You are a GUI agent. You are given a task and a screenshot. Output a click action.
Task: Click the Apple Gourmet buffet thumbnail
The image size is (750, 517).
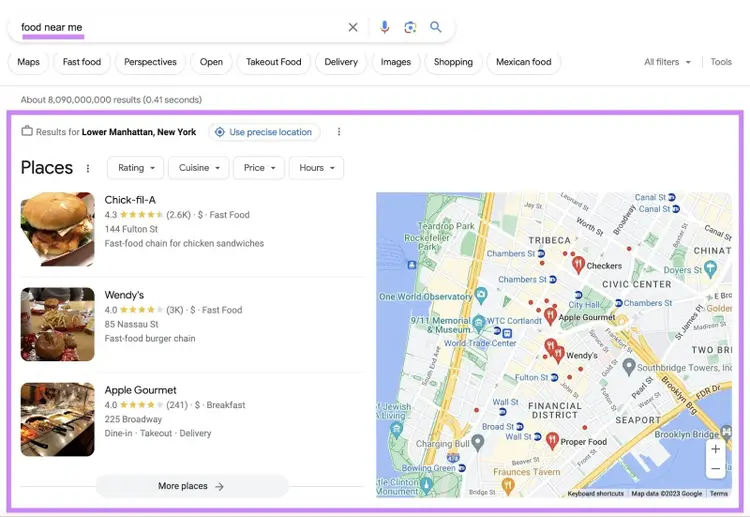[x=57, y=419]
